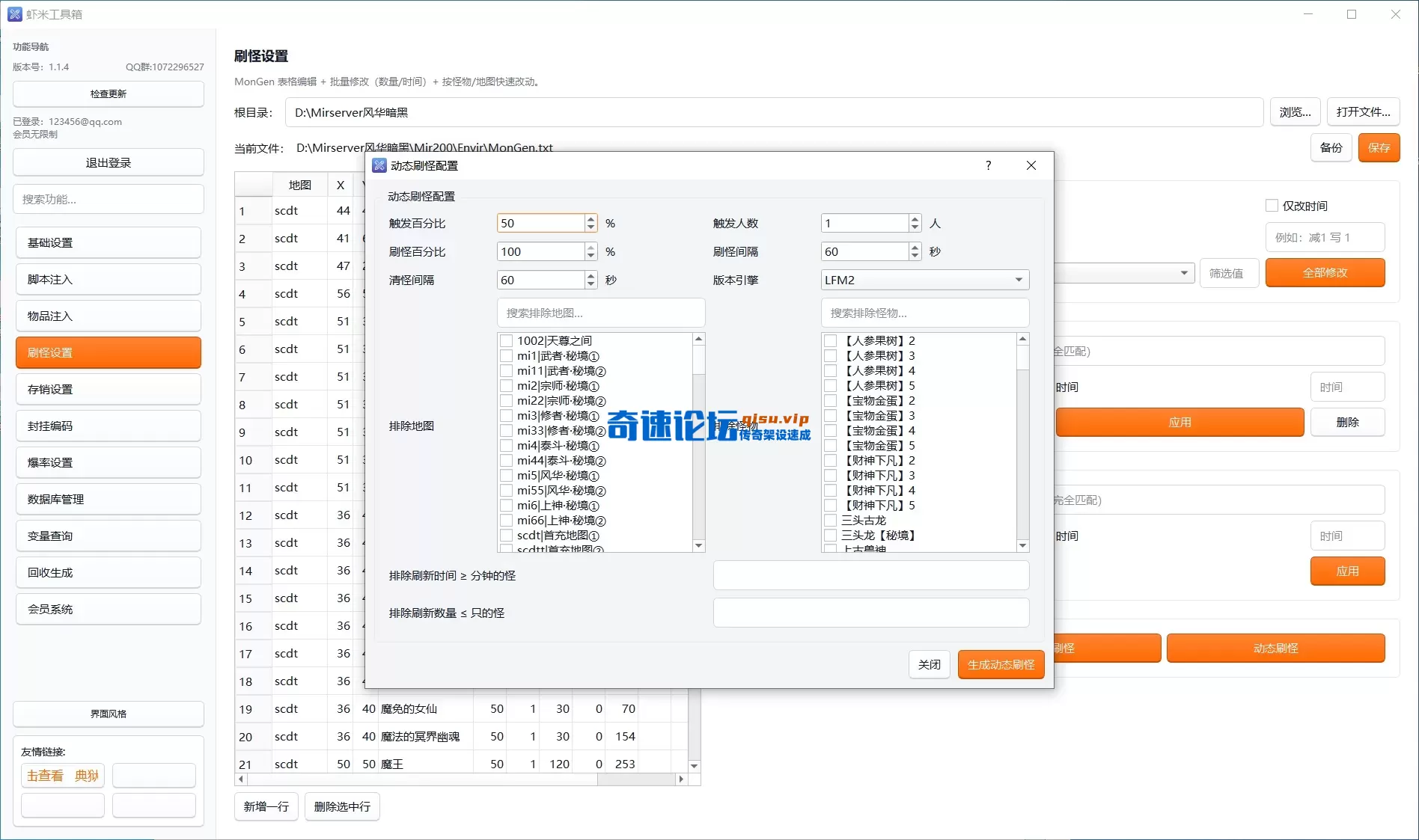Click the 生成动态刷怪 button

[1001, 664]
